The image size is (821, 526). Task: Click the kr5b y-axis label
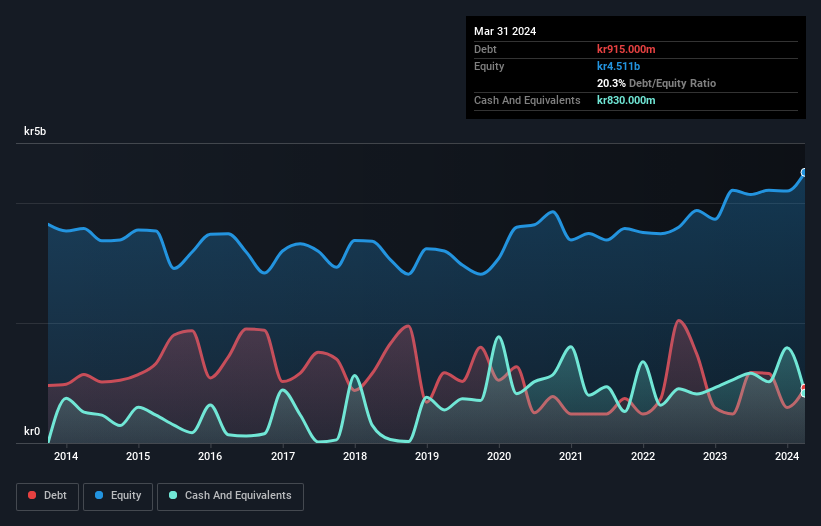click(x=35, y=131)
